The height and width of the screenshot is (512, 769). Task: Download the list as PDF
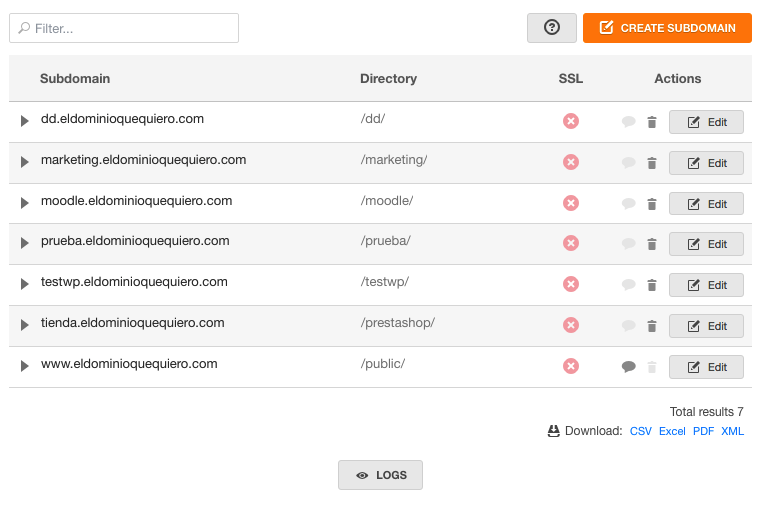pos(703,431)
